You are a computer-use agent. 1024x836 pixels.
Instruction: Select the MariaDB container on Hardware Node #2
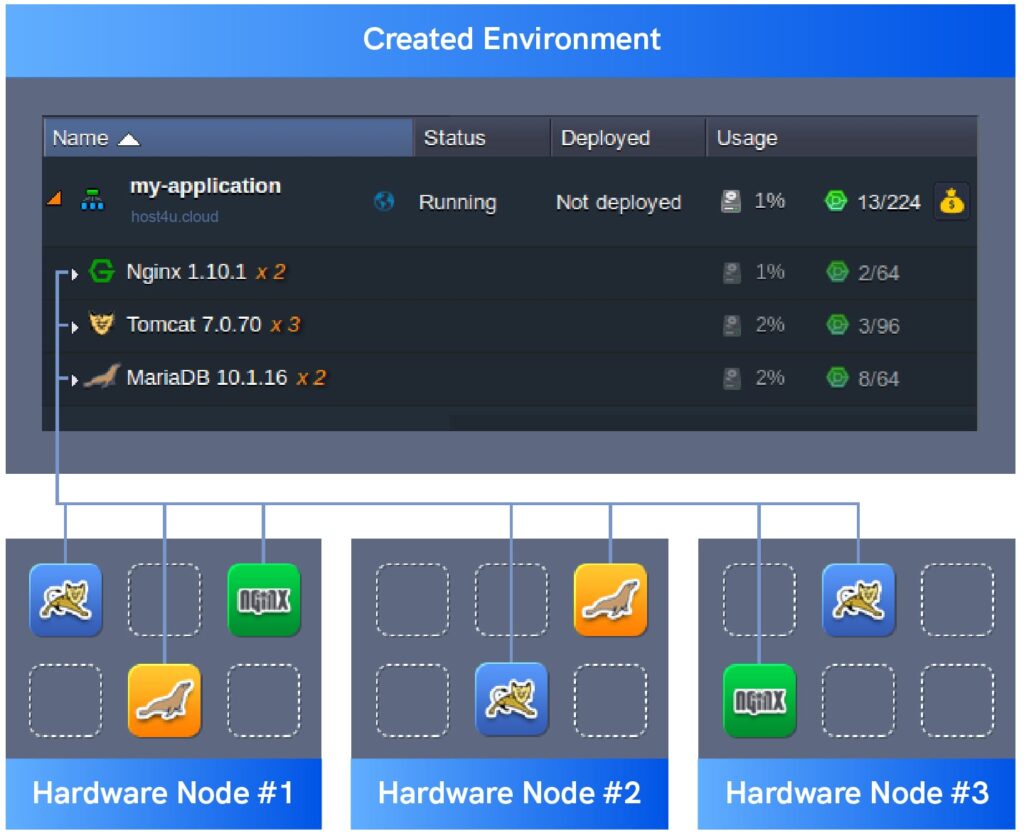pyautogui.click(x=611, y=600)
